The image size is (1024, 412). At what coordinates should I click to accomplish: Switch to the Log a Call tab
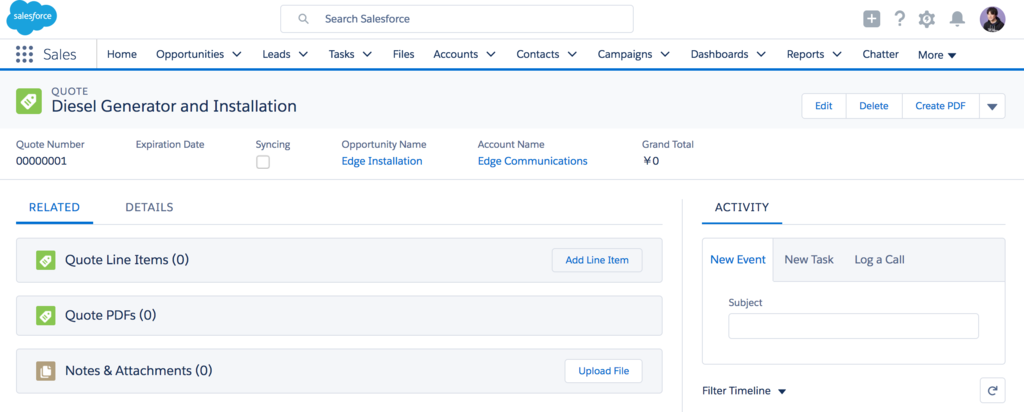coord(880,260)
